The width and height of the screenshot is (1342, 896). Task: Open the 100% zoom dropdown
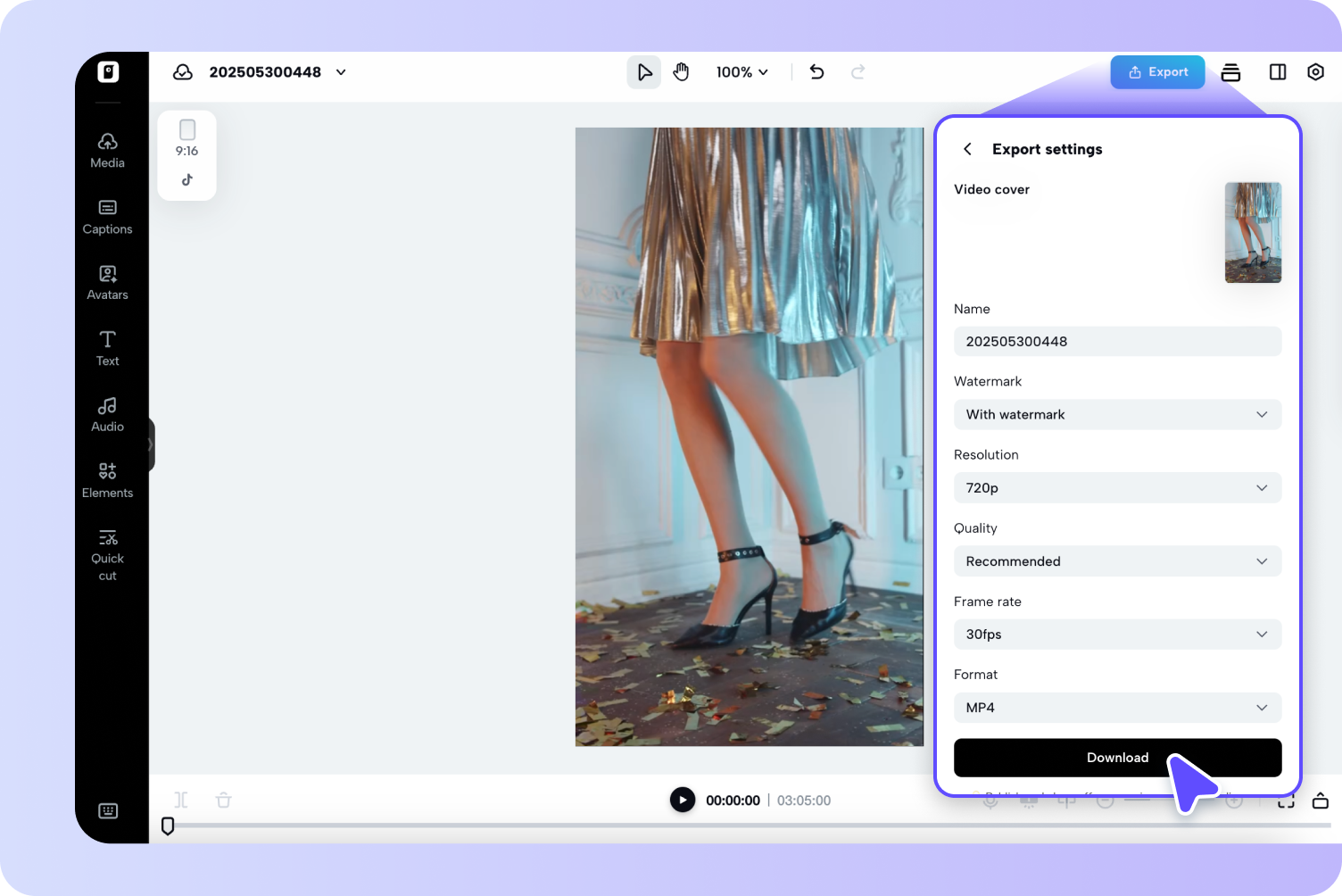click(x=741, y=72)
